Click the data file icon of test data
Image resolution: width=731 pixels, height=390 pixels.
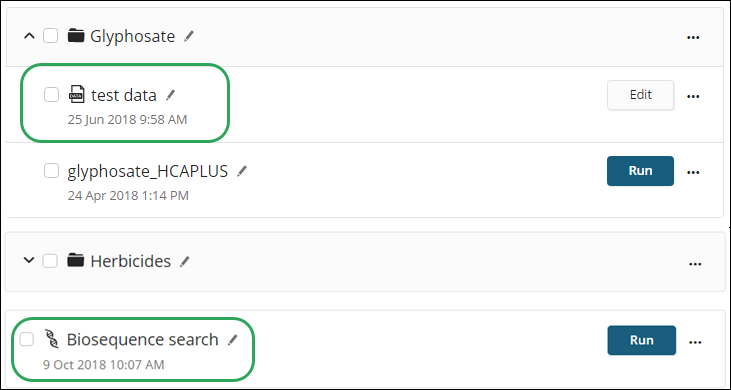[x=76, y=95]
